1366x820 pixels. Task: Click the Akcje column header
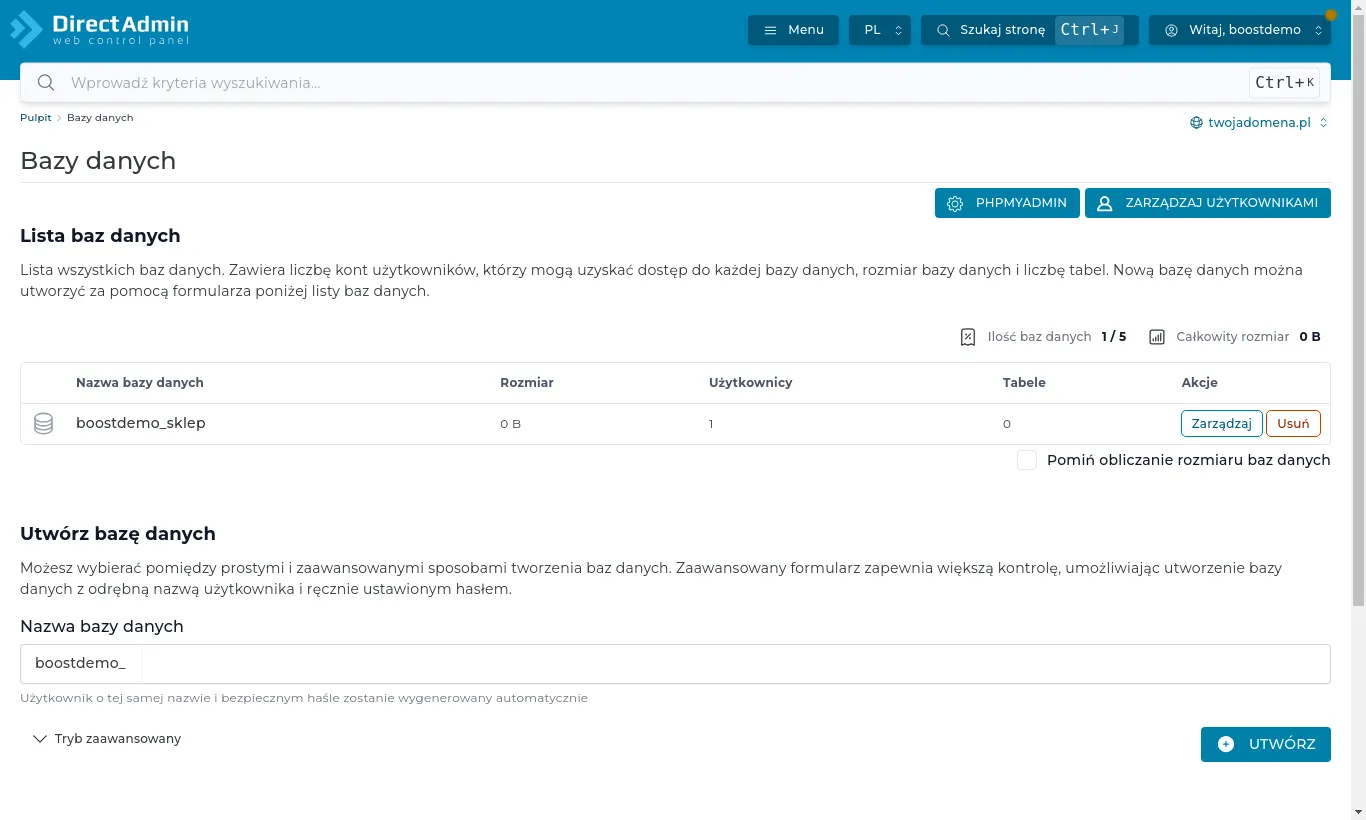(1199, 383)
